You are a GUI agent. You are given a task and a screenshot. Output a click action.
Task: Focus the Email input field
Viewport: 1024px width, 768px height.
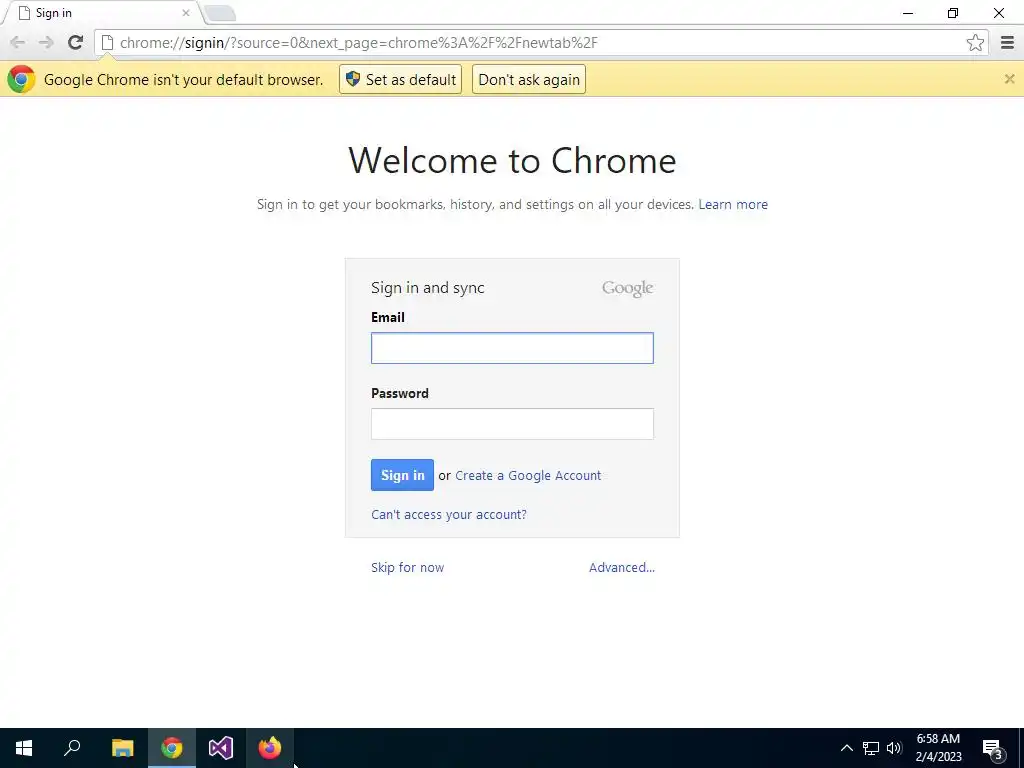tap(512, 348)
